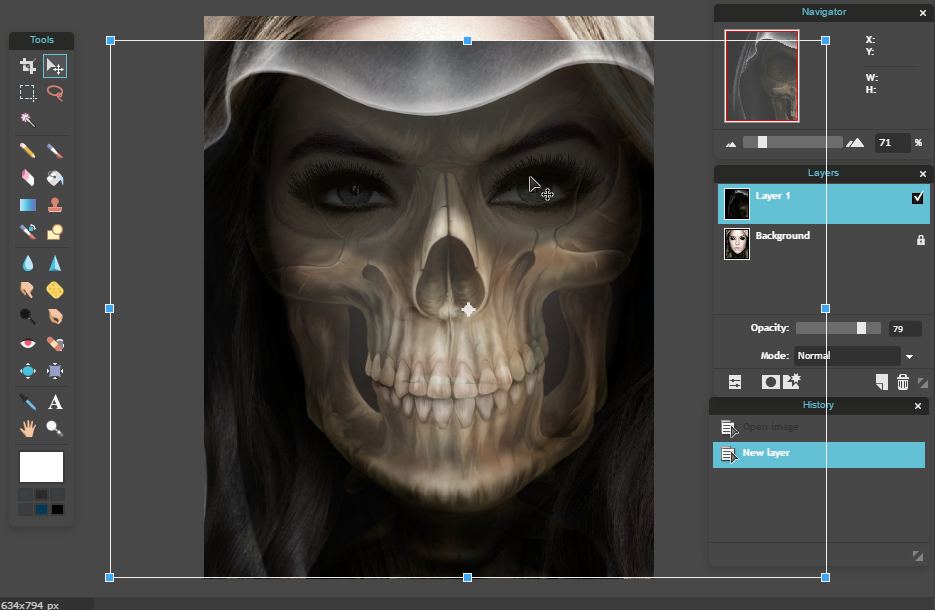Select the Color Replace tool
The height and width of the screenshot is (610, 935).
27,231
